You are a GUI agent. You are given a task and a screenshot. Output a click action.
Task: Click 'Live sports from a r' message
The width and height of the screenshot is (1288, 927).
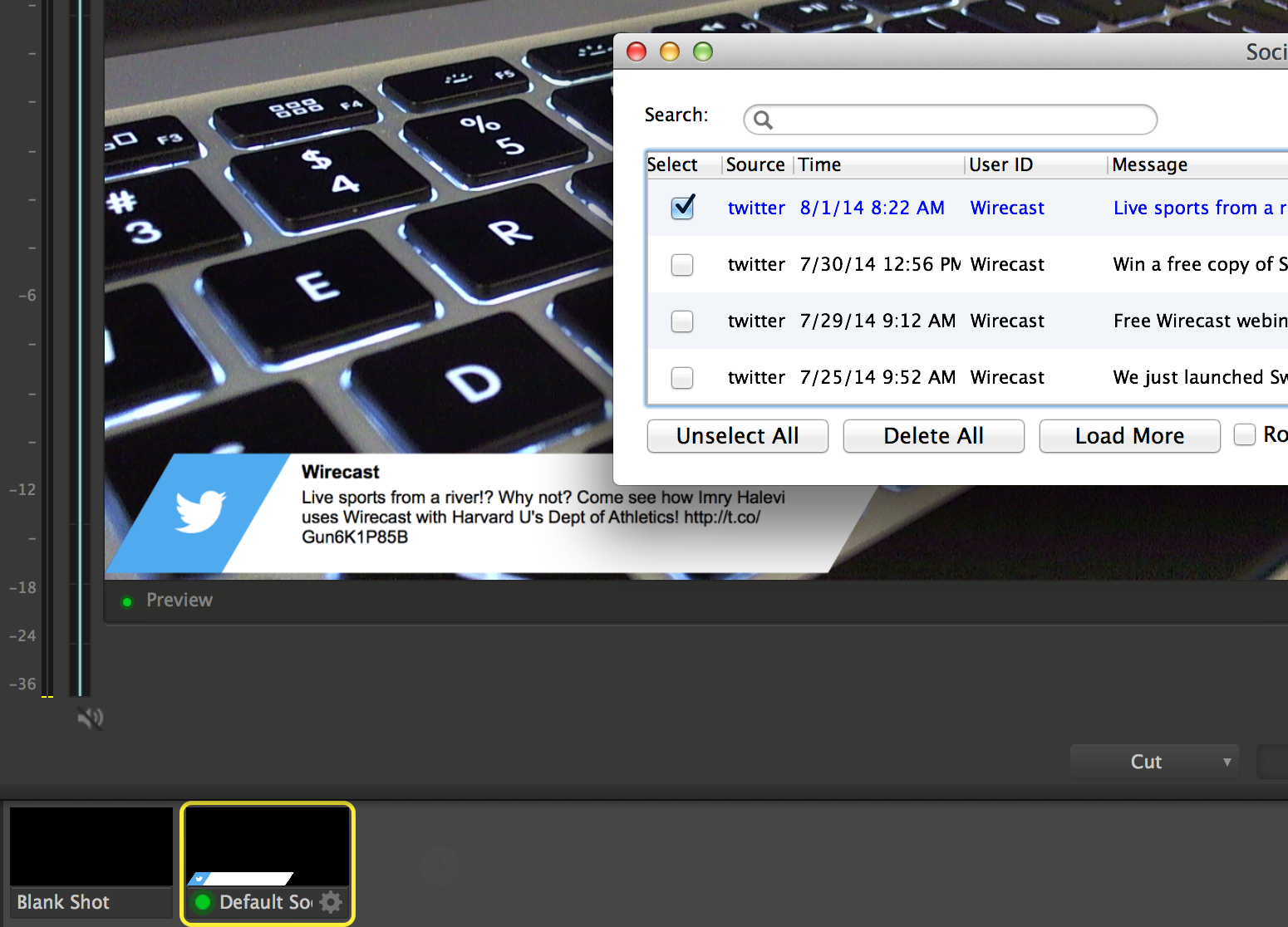[x=1200, y=208]
